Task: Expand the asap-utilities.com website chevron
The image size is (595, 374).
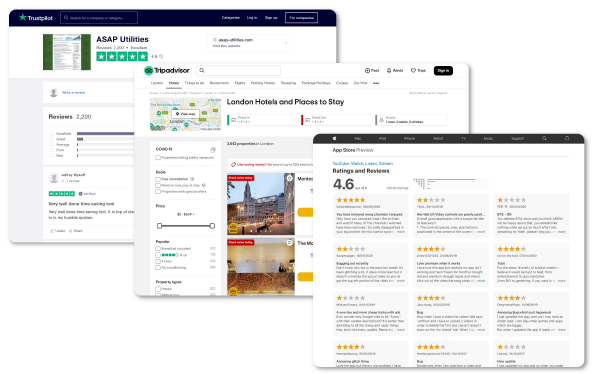Action: point(286,43)
